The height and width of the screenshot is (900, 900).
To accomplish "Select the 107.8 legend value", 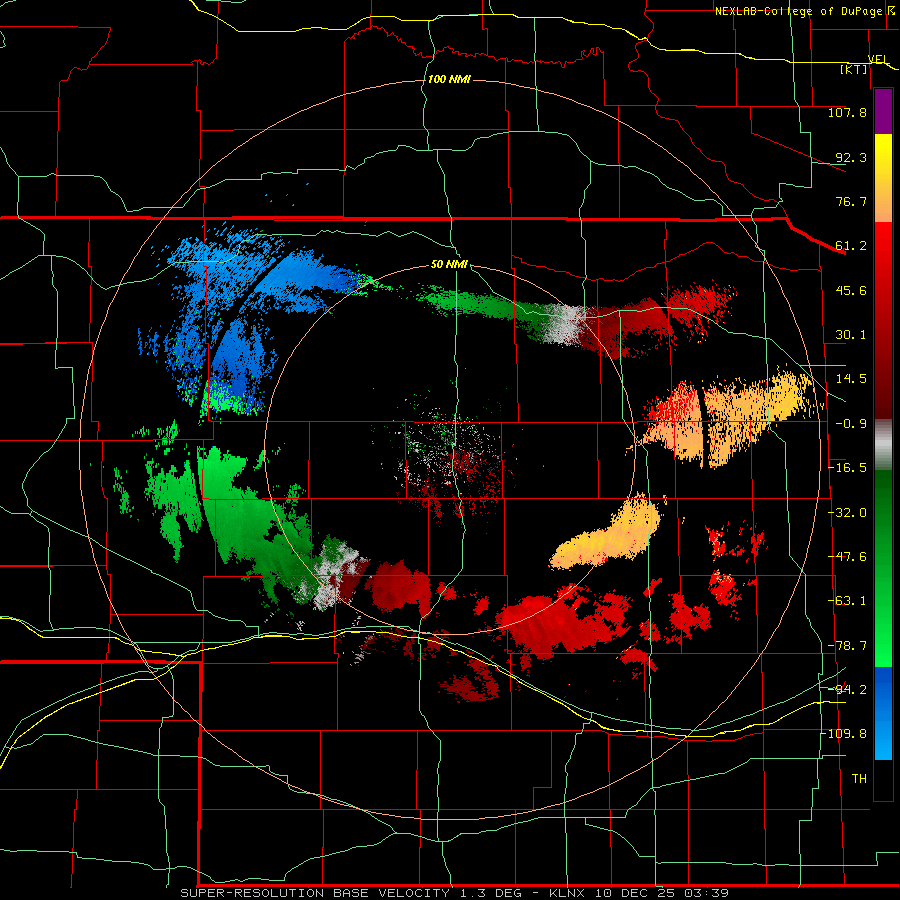I will click(x=847, y=112).
